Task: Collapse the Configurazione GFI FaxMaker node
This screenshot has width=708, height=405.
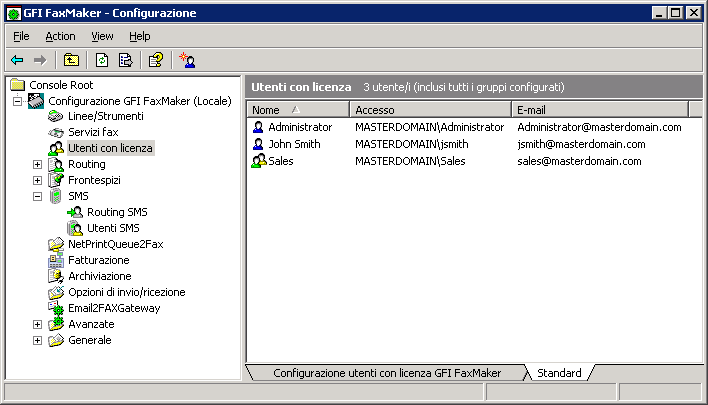Action: tap(17, 101)
